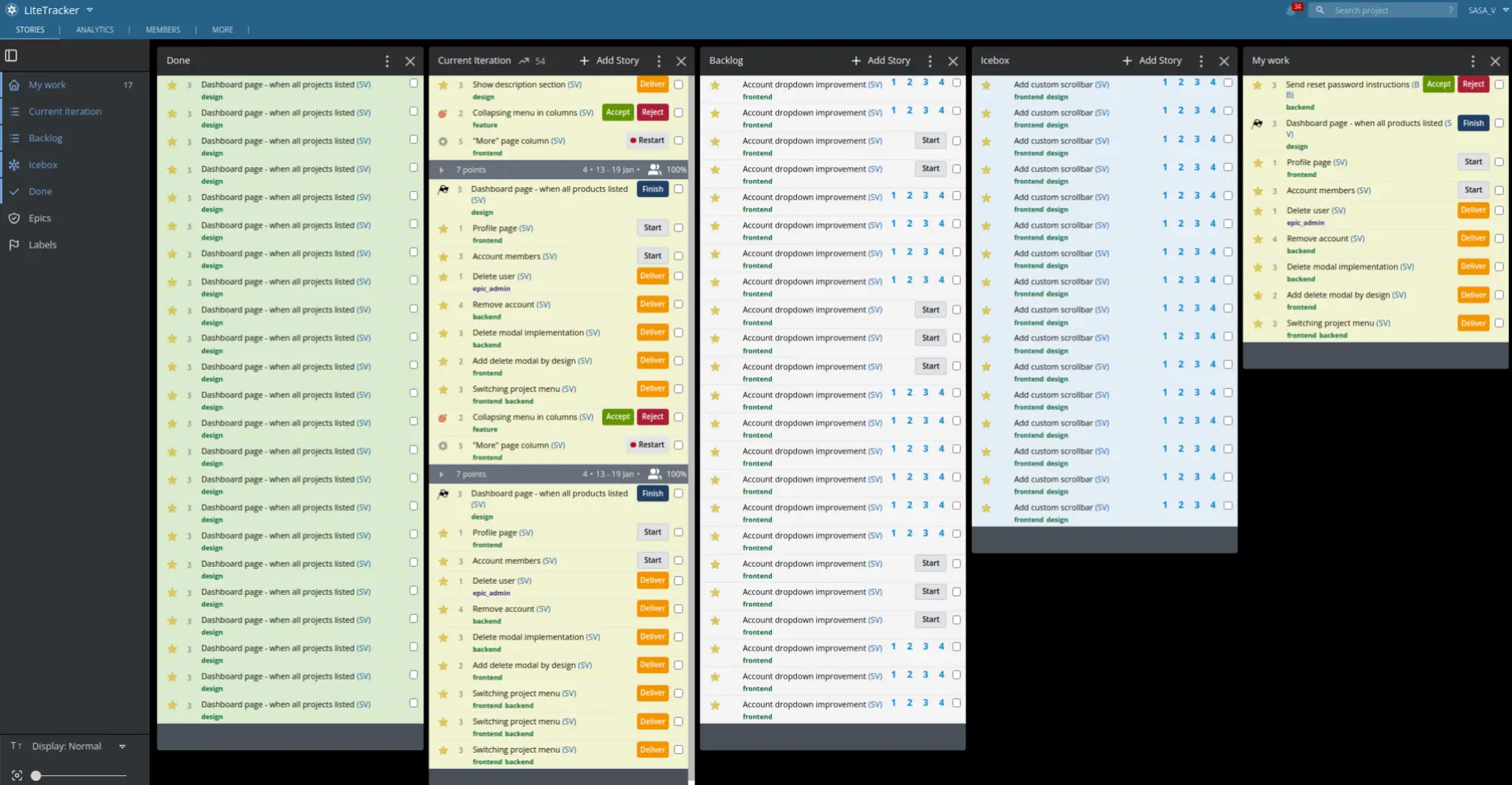Open the LiteTracker project dropdown
1512x785 pixels.
pyautogui.click(x=89, y=10)
